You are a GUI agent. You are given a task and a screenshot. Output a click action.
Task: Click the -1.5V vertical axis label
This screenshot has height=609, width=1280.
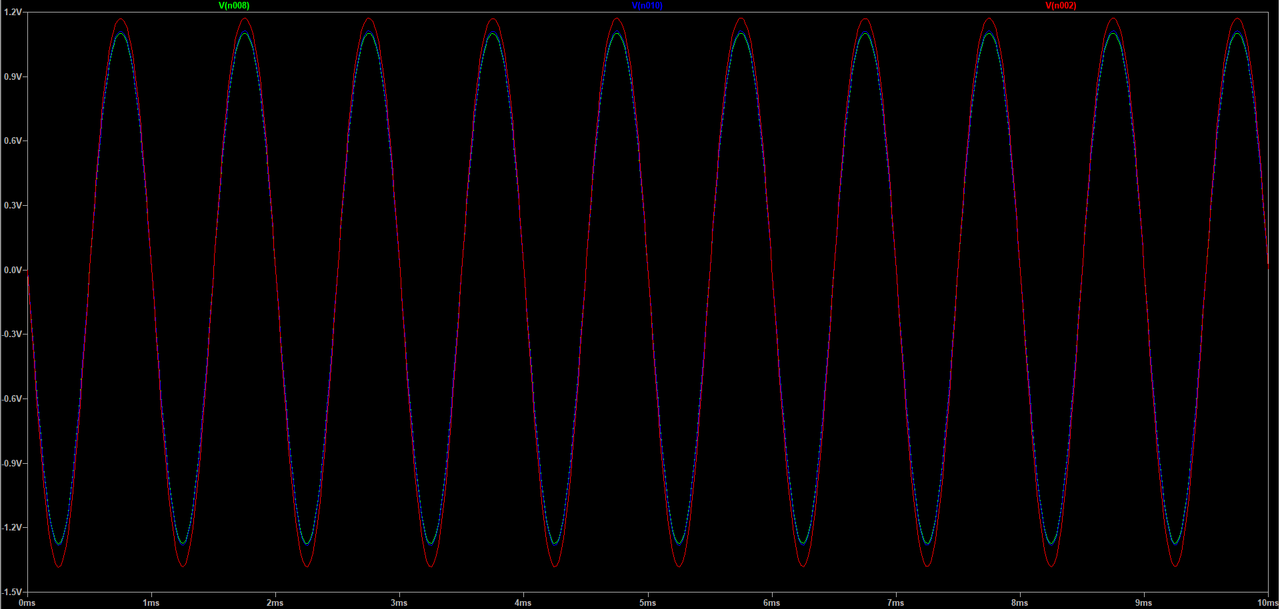tap(11, 592)
